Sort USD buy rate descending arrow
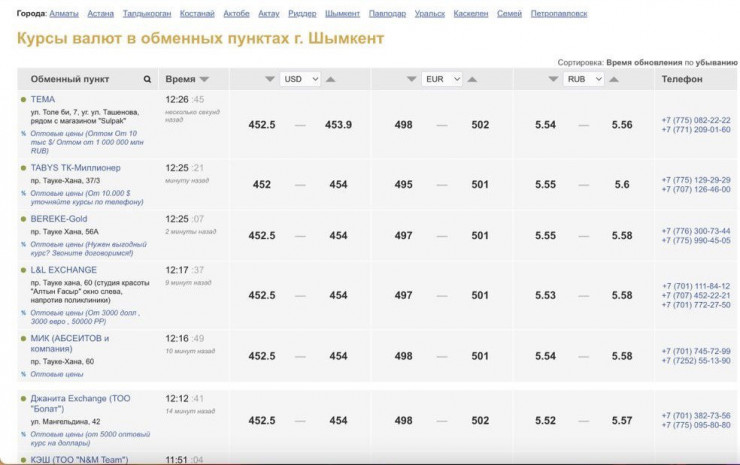The width and height of the screenshot is (740, 465). point(269,79)
